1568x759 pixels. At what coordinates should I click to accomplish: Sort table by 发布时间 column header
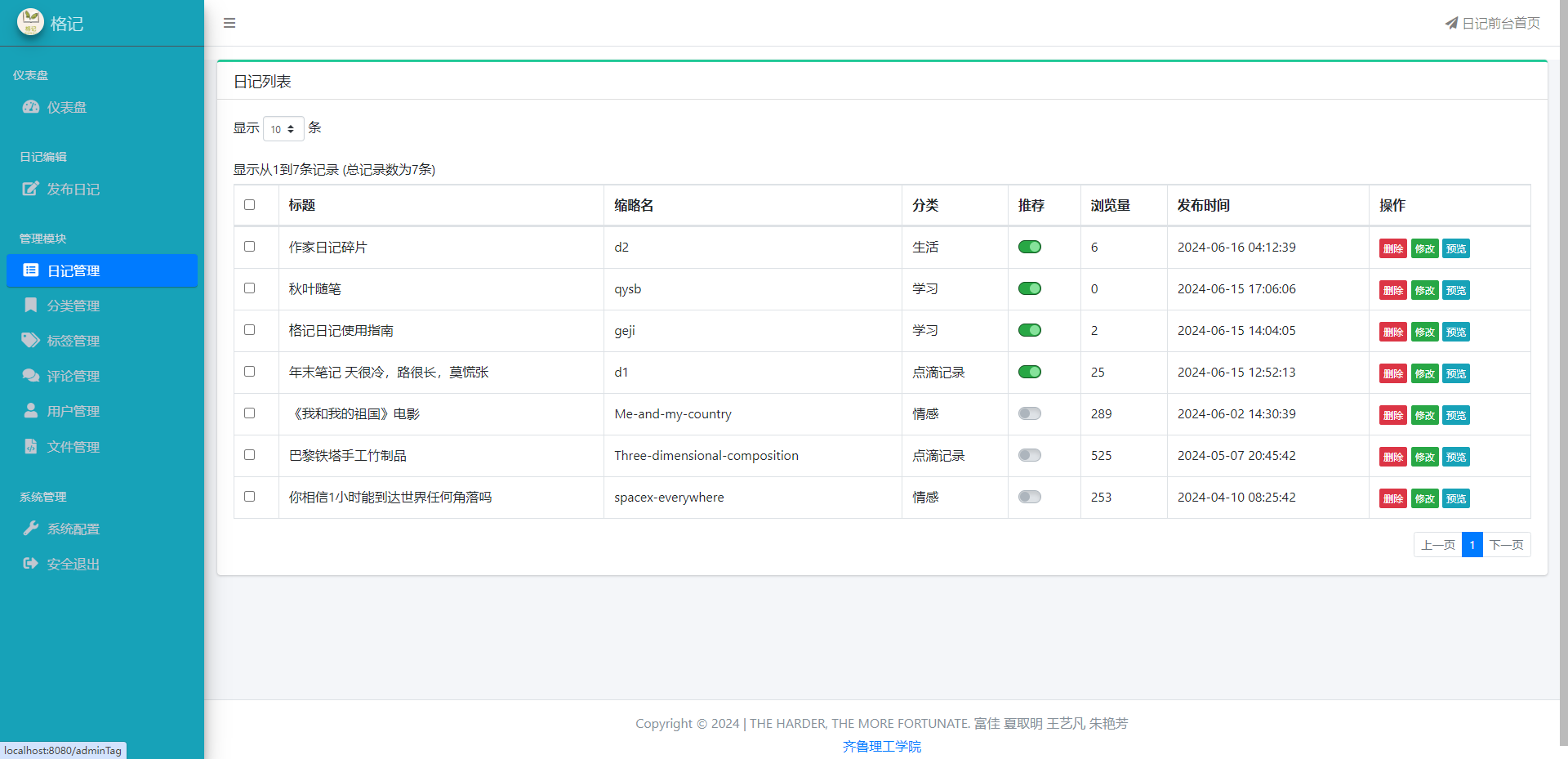1203,205
